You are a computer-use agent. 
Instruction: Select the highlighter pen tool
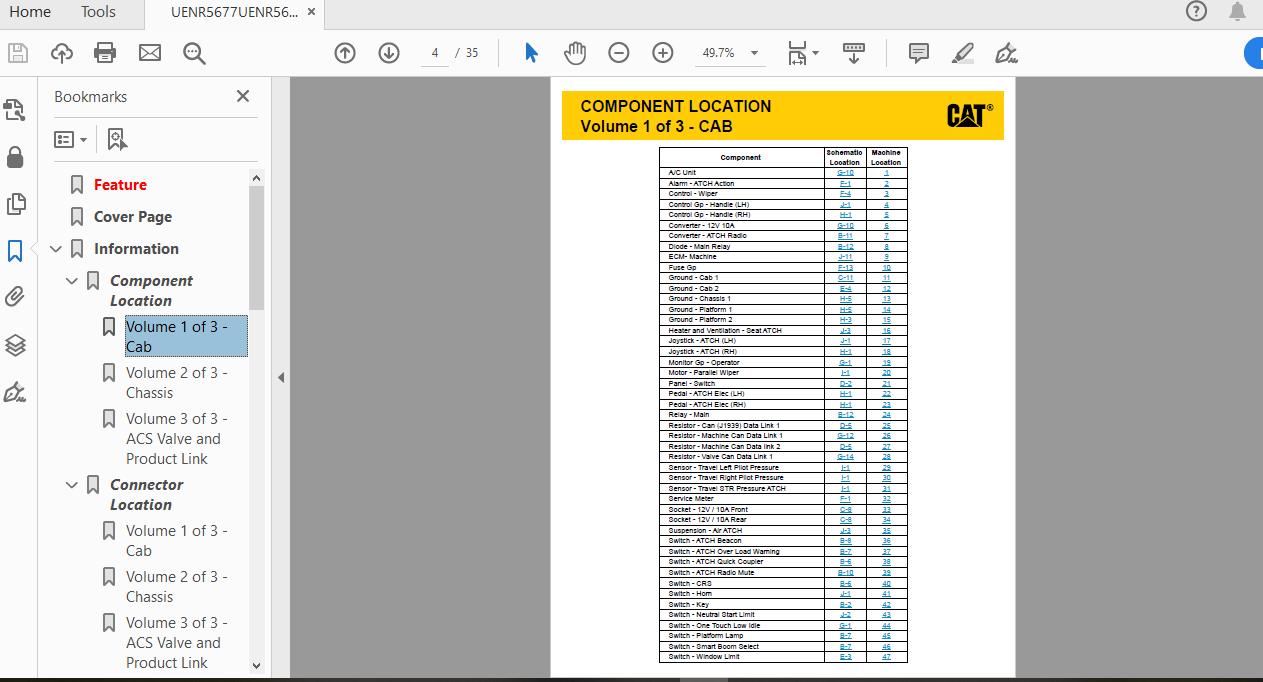(x=963, y=53)
